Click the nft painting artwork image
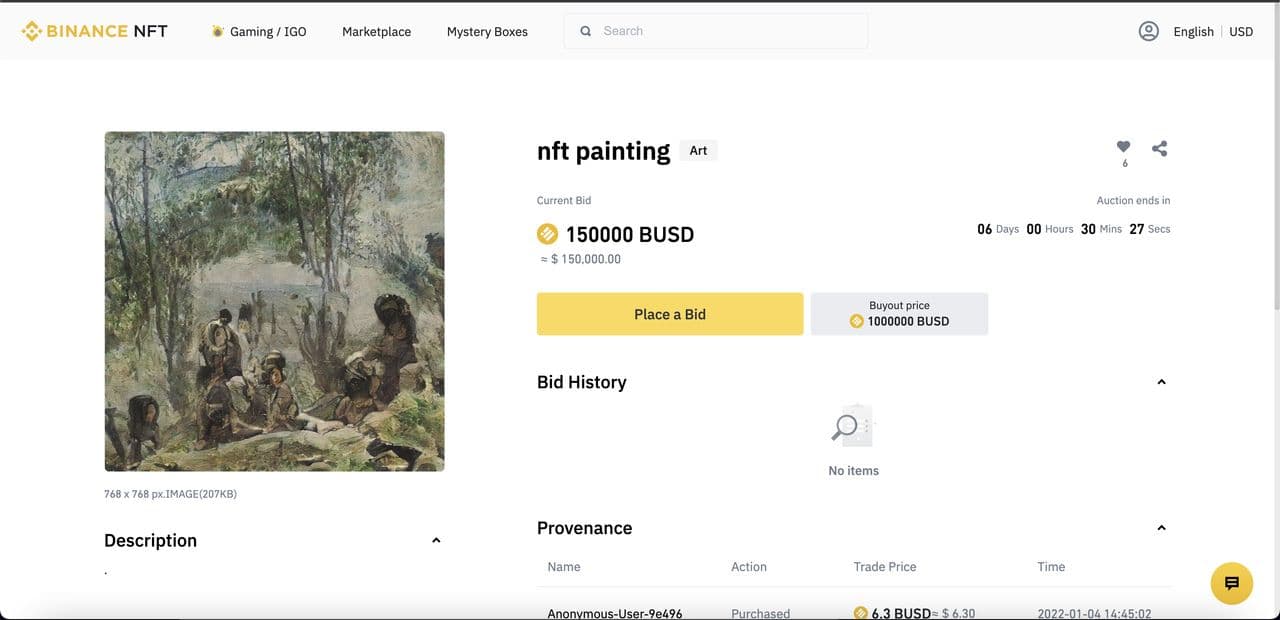Viewport: 1280px width, 620px height. 274,301
